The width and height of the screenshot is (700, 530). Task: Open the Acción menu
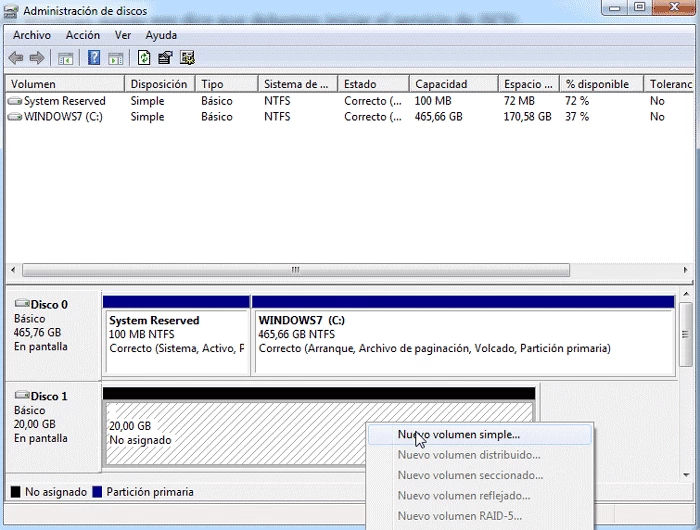tap(83, 35)
